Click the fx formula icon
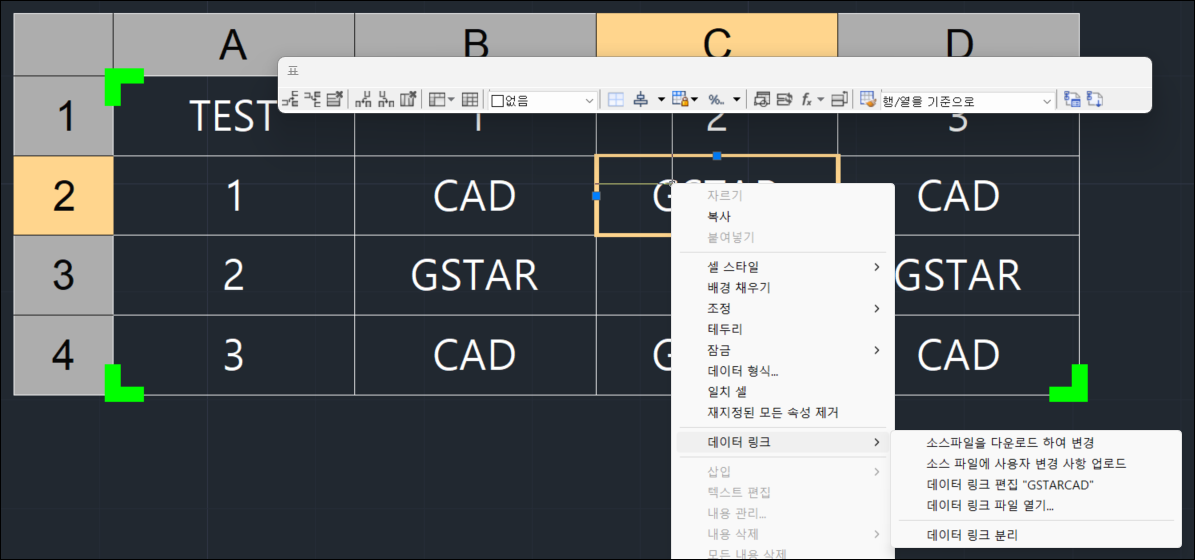 pos(807,100)
